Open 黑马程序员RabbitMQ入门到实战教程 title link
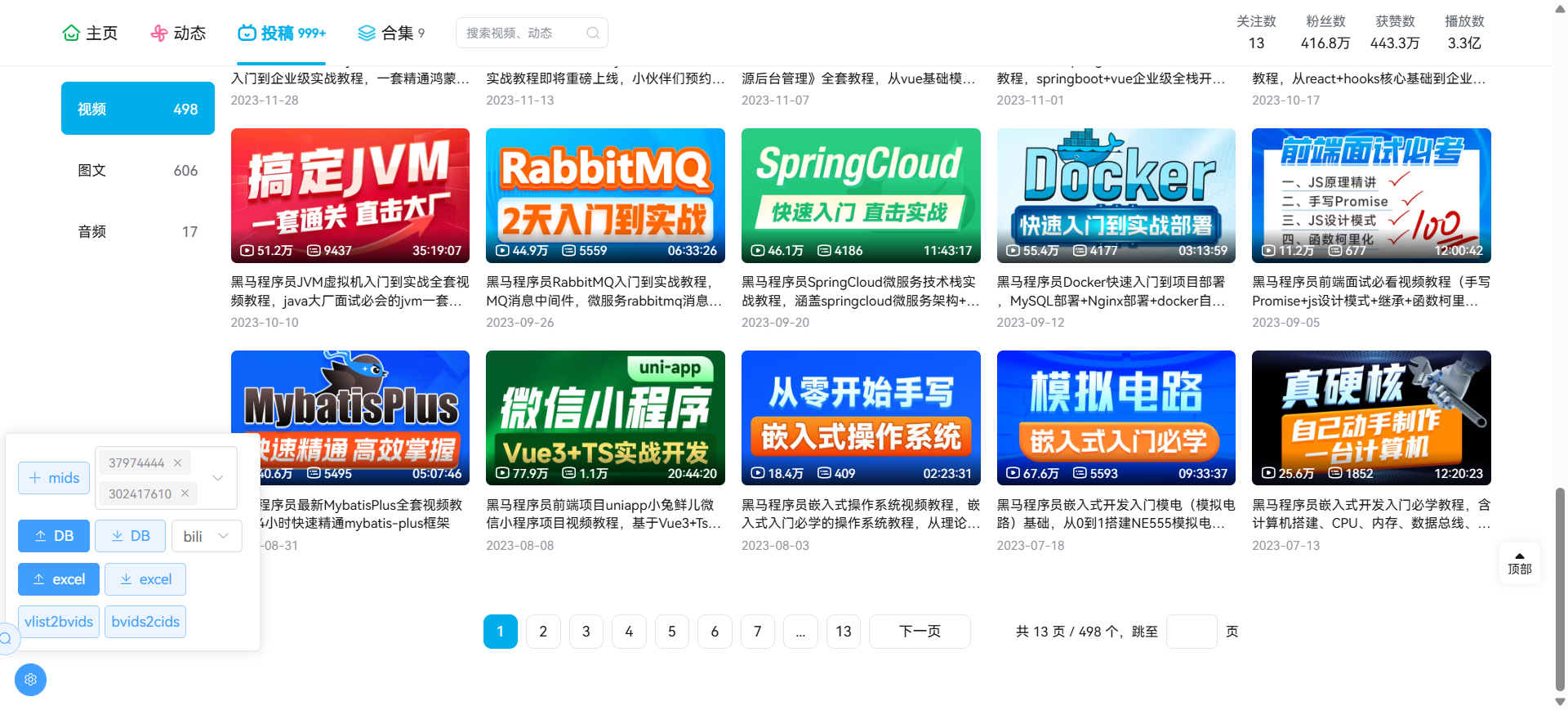Image resolution: width=1568 pixels, height=710 pixels. coord(605,291)
